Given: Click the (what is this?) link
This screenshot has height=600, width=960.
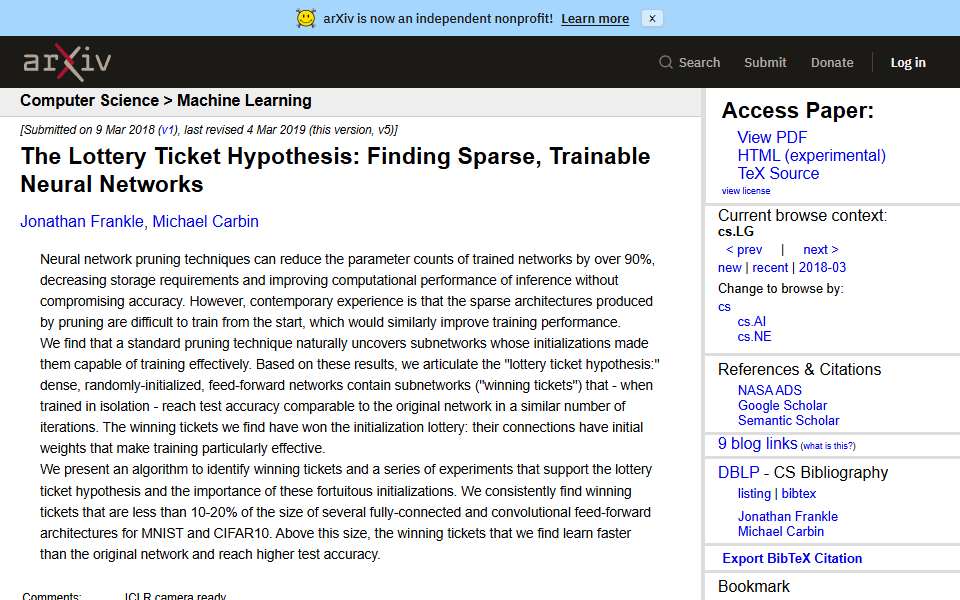Looking at the screenshot, I should (828, 446).
